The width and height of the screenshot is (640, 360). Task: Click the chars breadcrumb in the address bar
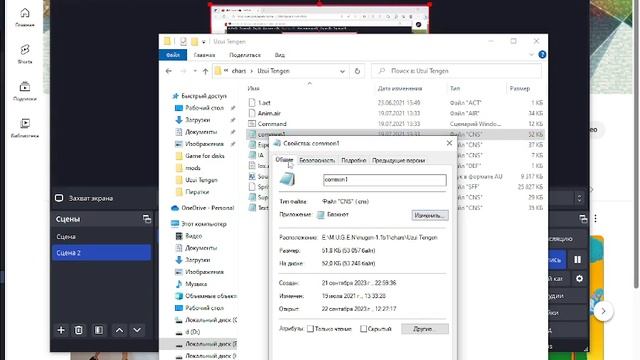pyautogui.click(x=239, y=71)
